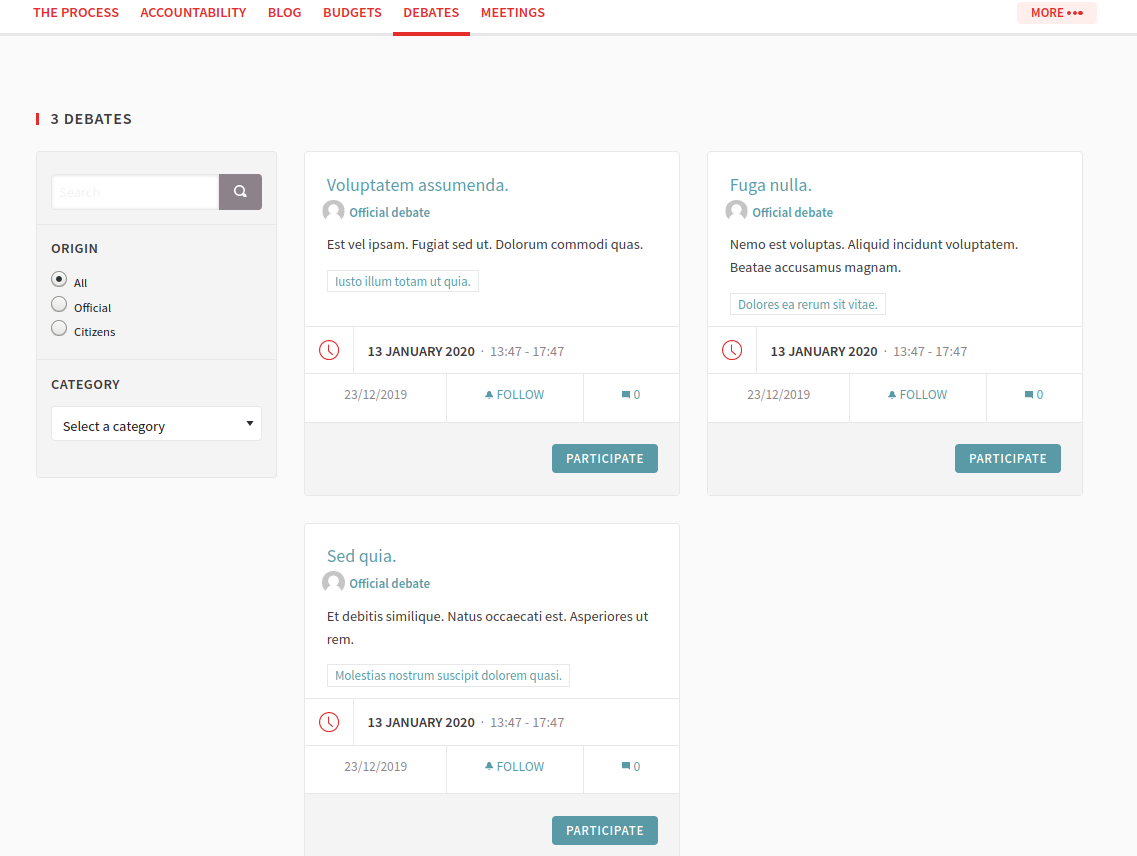The image size is (1137, 856).
Task: Follow the Fuga nulla debate
Action: (x=917, y=395)
